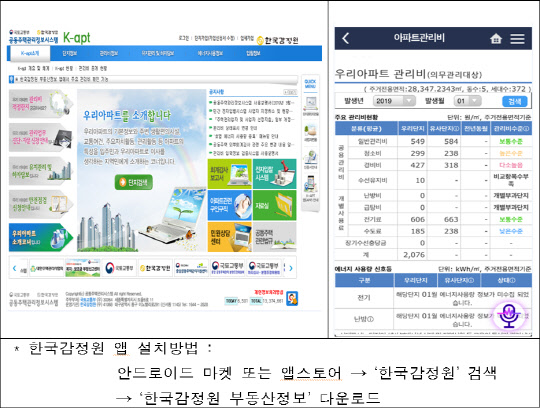The width and height of the screenshot is (540, 408).
Task: Open the 유지관리 및 이력정보 menu
Action: (157, 53)
